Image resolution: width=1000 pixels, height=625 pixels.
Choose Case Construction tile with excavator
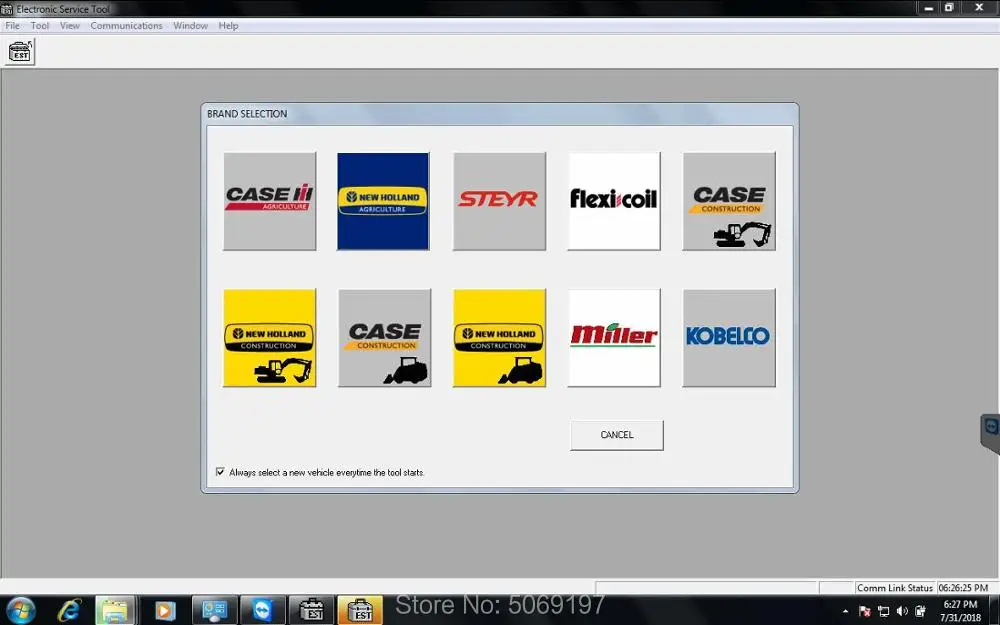point(729,201)
